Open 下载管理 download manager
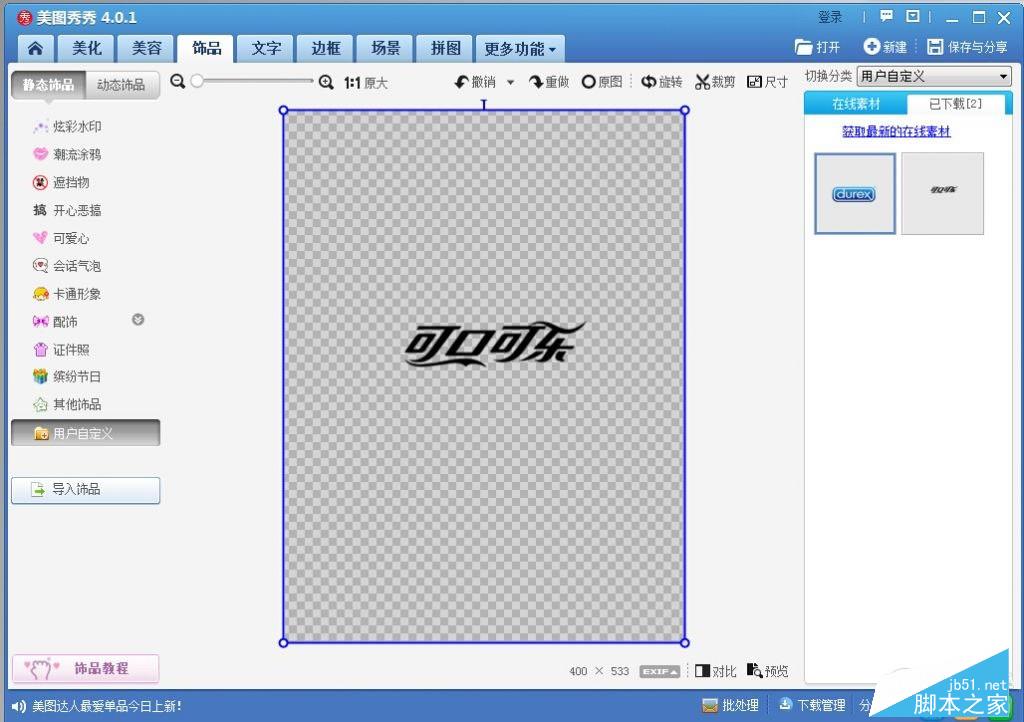Screen dimensions: 1024x722 point(812,705)
